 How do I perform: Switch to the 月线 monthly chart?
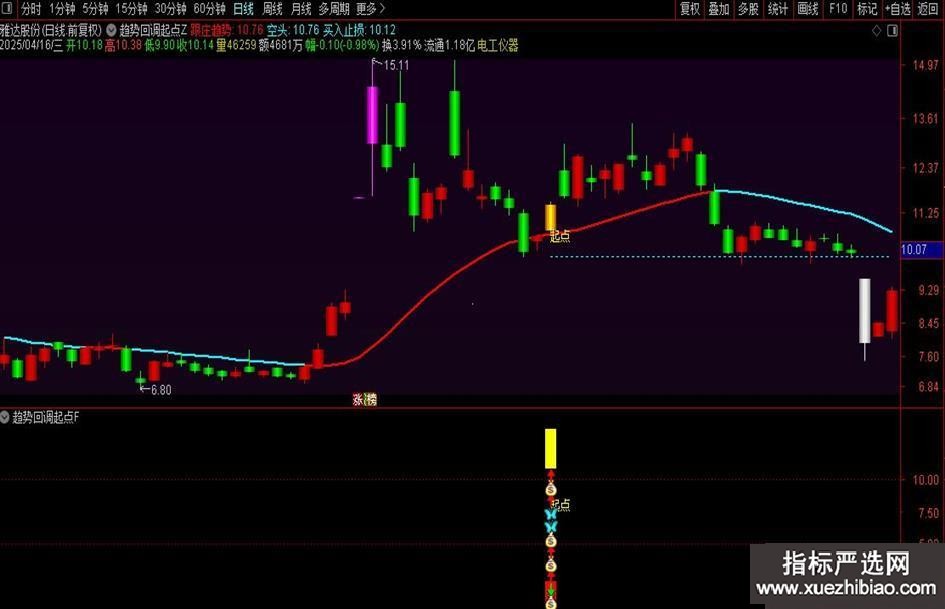pyautogui.click(x=301, y=9)
